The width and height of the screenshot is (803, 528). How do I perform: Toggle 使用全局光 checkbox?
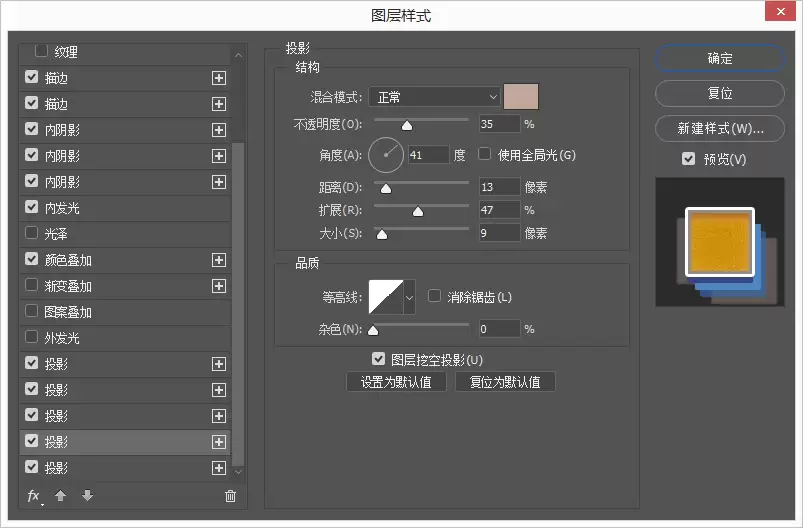point(484,154)
